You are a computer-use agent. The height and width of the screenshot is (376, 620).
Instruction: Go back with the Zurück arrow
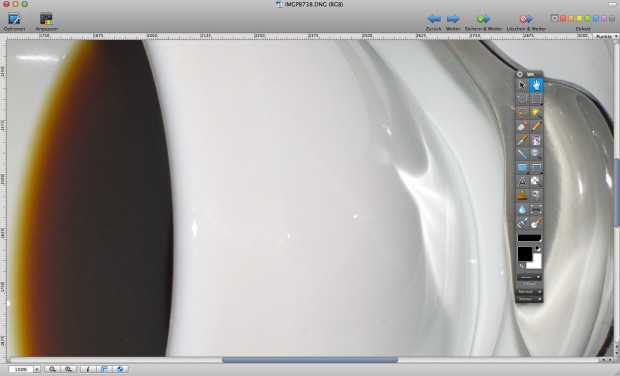click(x=434, y=21)
